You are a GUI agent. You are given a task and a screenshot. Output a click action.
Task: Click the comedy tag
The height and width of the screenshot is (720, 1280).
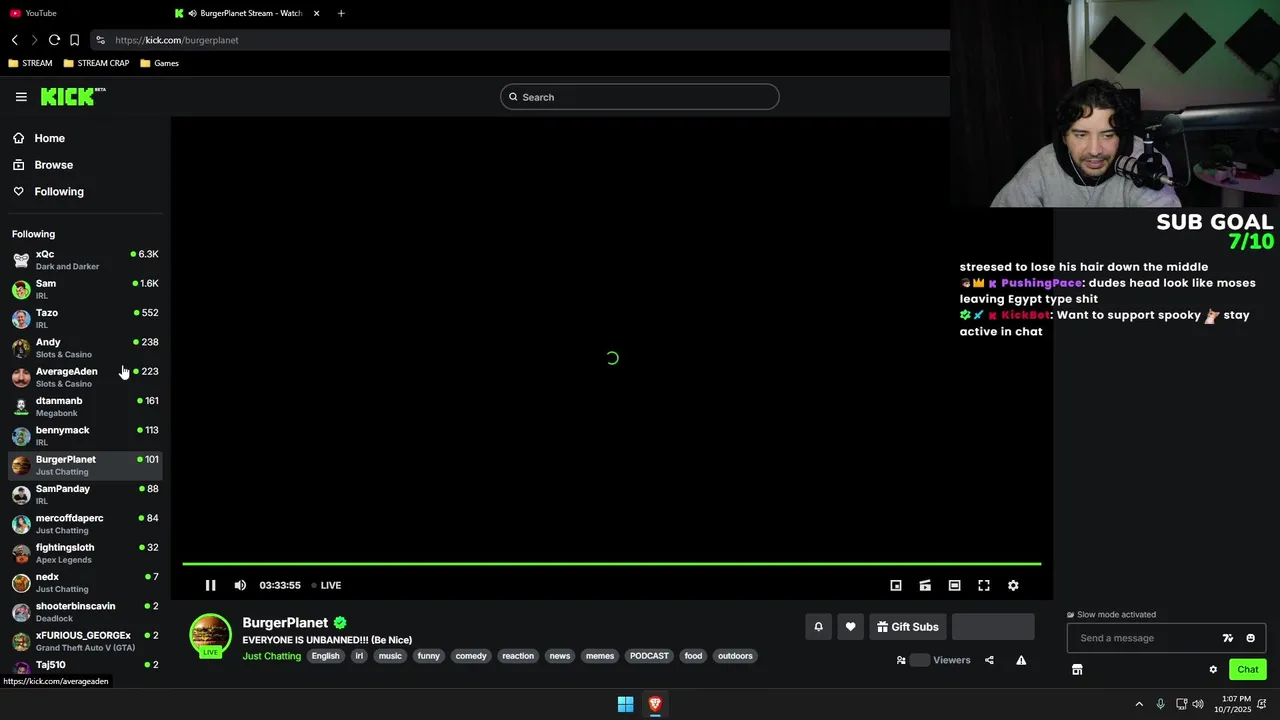click(470, 656)
